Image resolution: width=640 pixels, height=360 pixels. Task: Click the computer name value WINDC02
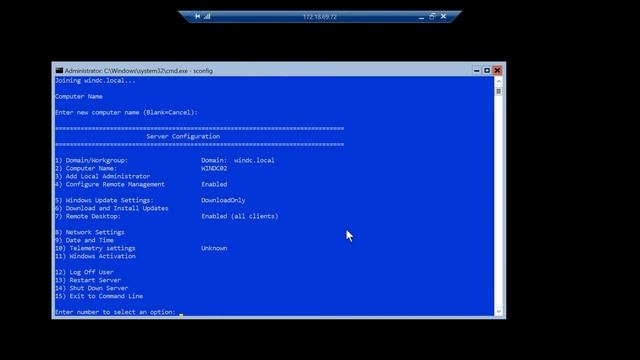[x=214, y=168]
